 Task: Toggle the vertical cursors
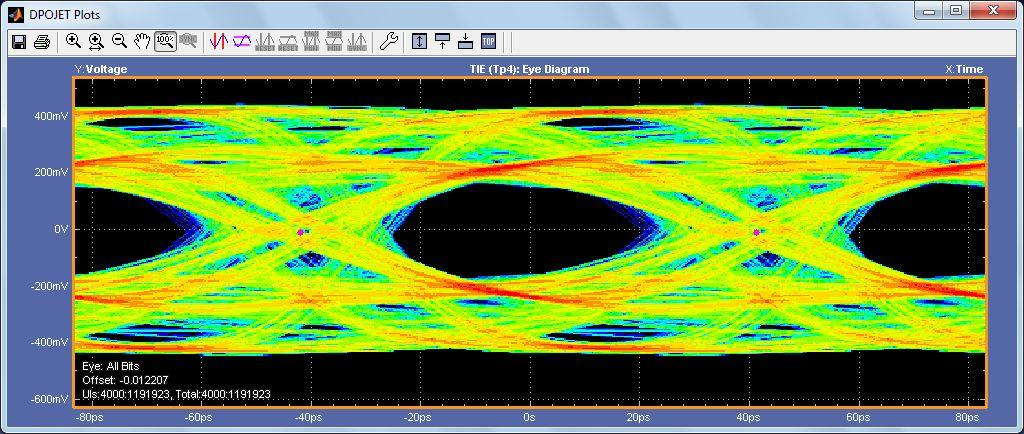218,41
